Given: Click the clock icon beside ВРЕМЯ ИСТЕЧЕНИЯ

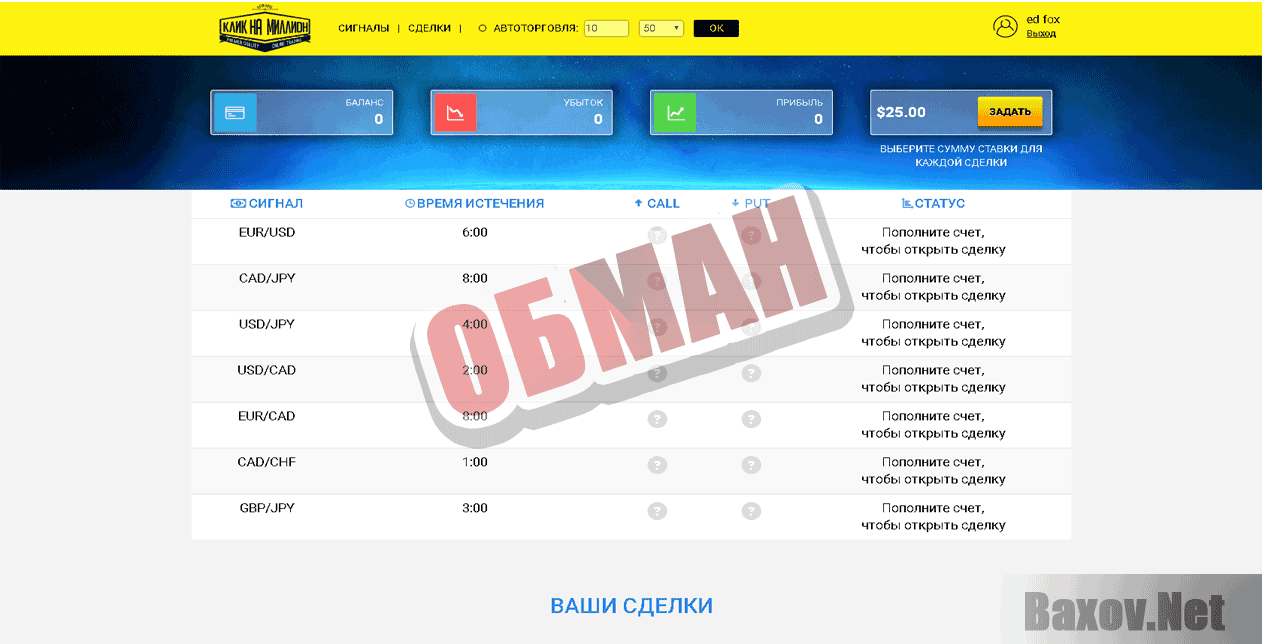Looking at the screenshot, I should (x=410, y=203).
